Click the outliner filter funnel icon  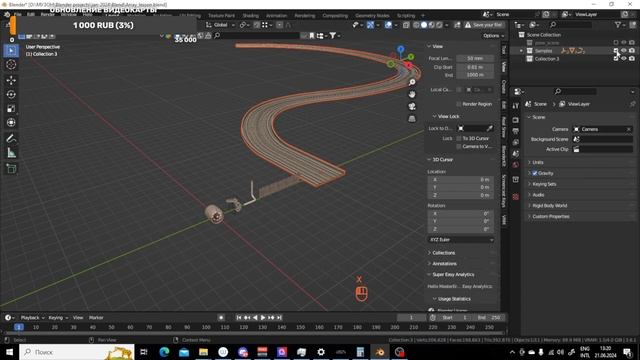click(618, 25)
